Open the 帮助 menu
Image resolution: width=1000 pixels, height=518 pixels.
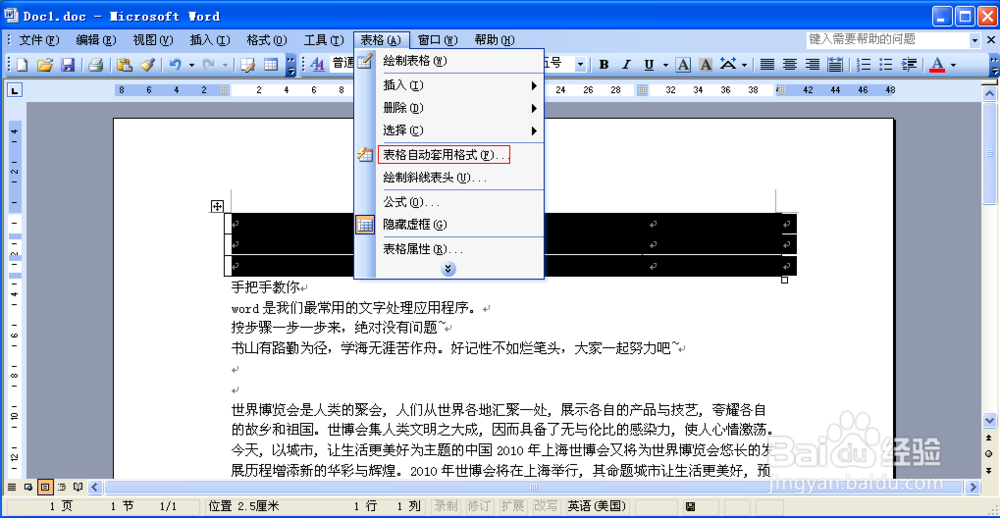click(x=494, y=40)
